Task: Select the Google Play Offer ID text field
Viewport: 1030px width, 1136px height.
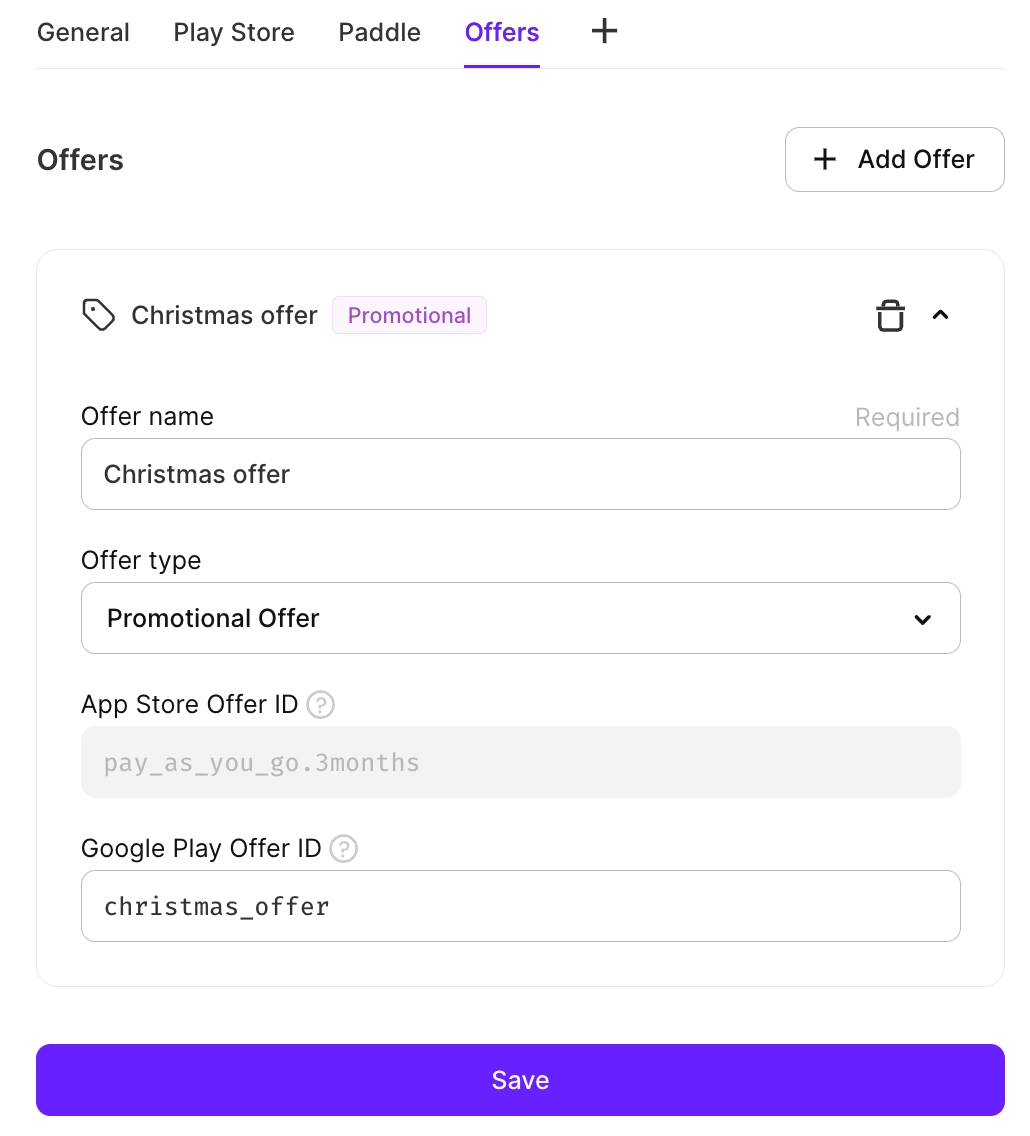Action: 520,906
